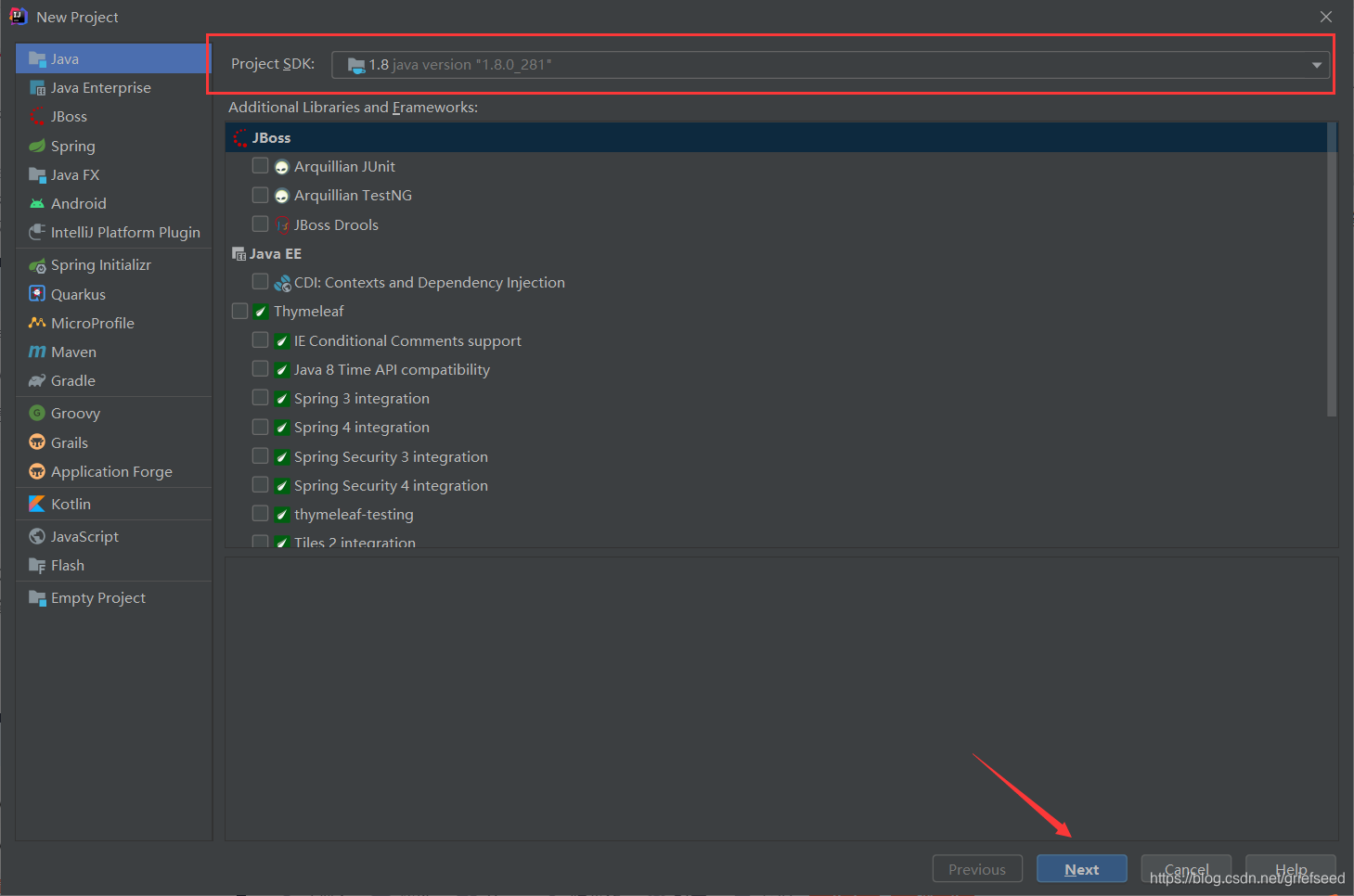Select the Java project type icon
Image resolution: width=1354 pixels, height=896 pixels.
pyautogui.click(x=37, y=59)
